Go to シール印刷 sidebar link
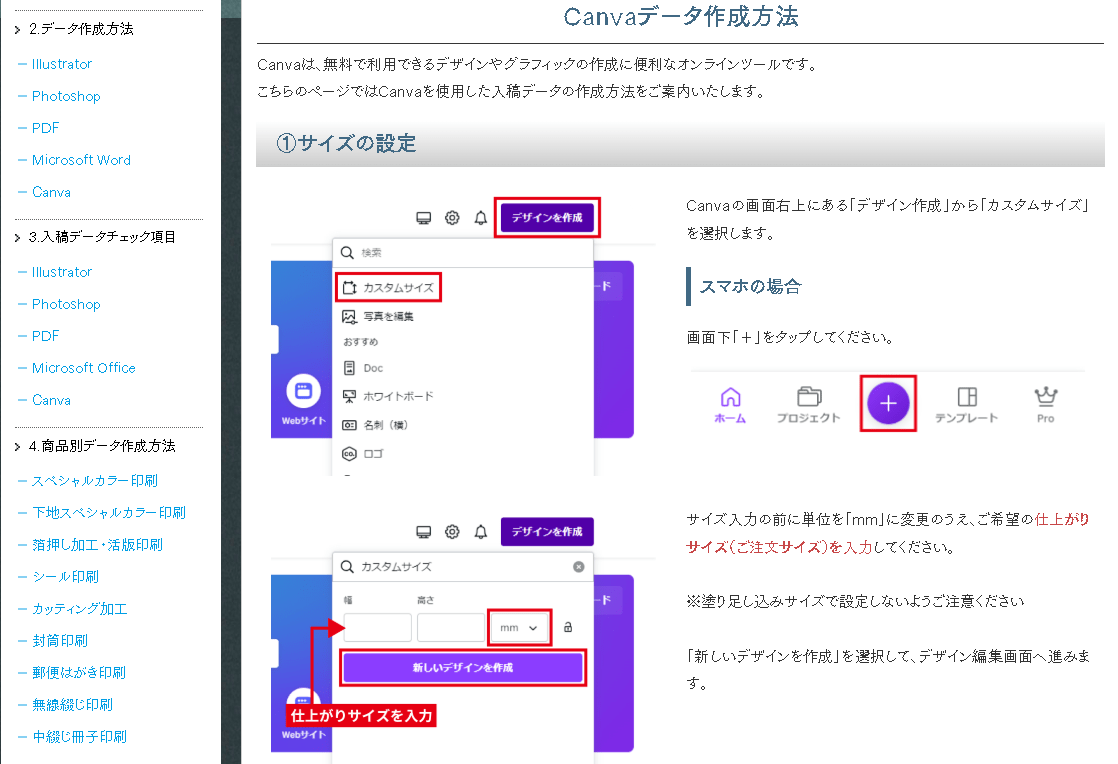 tap(65, 577)
